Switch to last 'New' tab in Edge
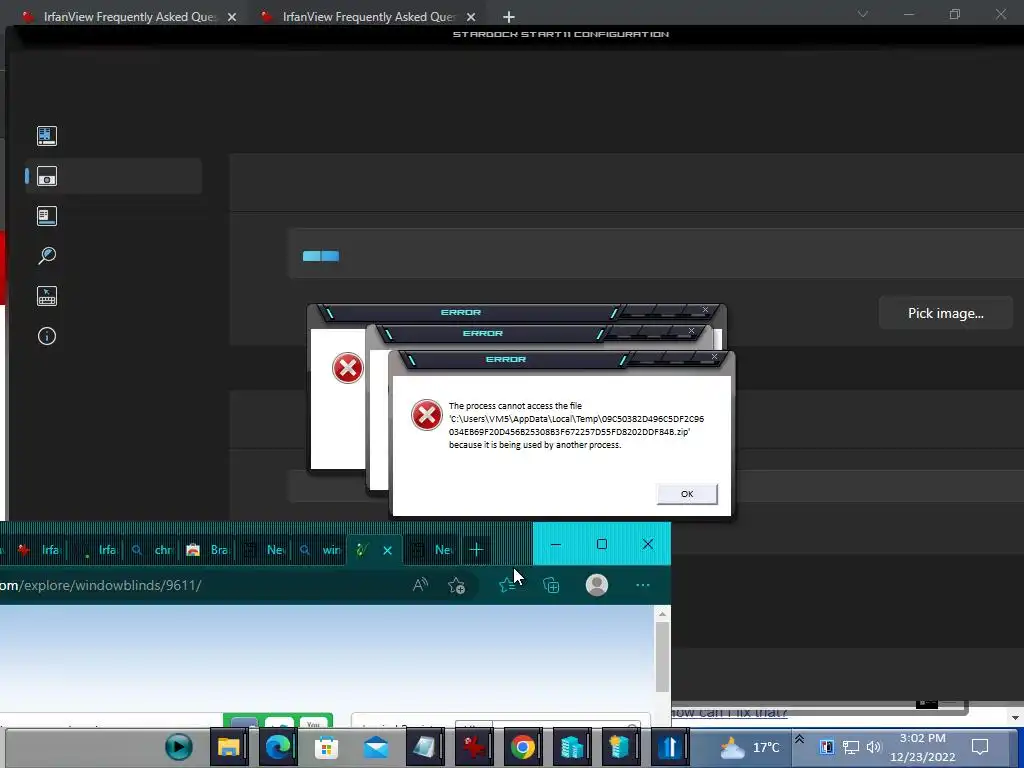 pos(432,550)
